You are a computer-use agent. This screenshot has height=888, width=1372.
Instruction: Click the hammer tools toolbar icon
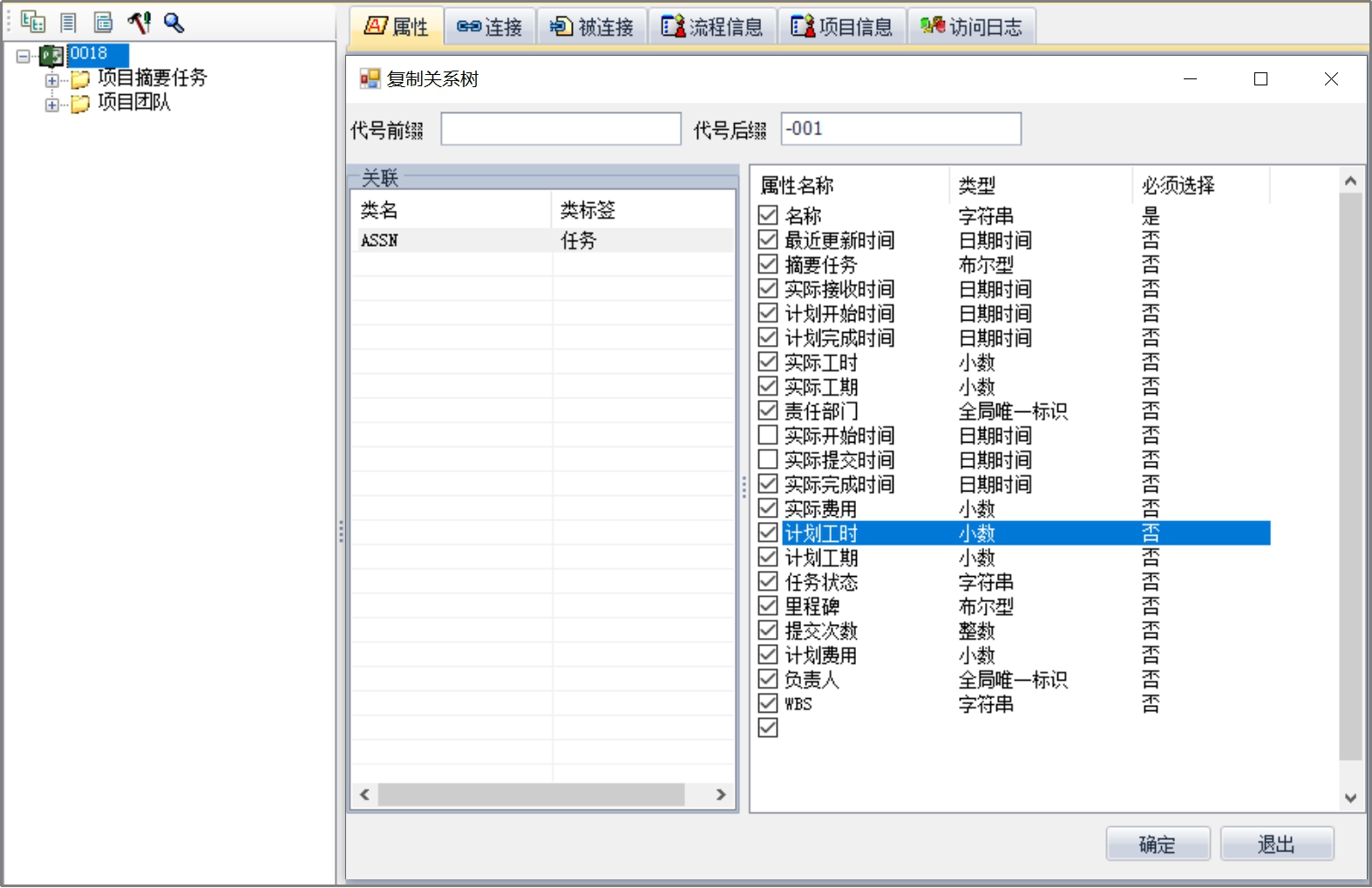139,22
